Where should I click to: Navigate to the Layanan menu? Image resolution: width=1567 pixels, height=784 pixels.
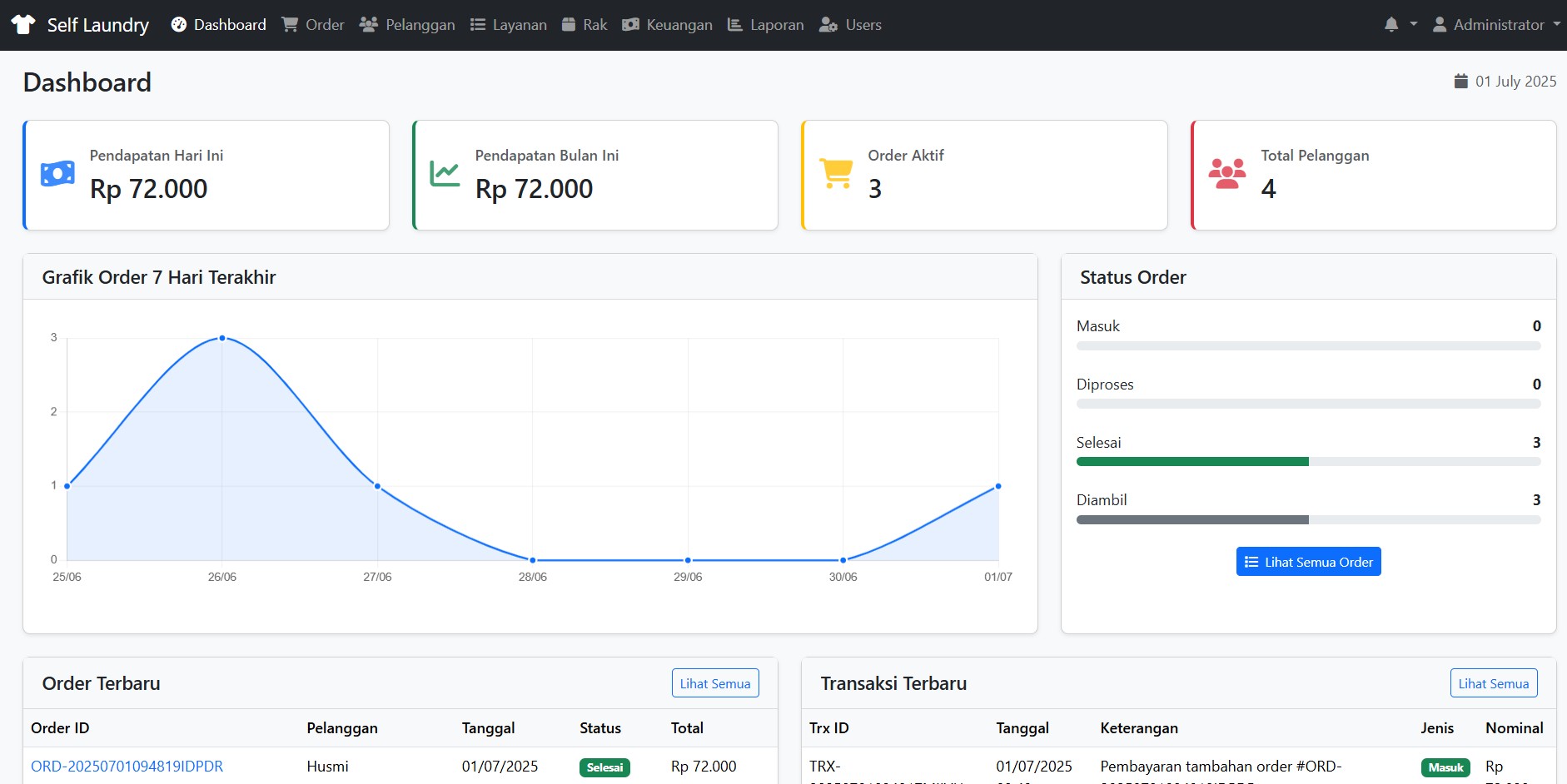(x=509, y=25)
